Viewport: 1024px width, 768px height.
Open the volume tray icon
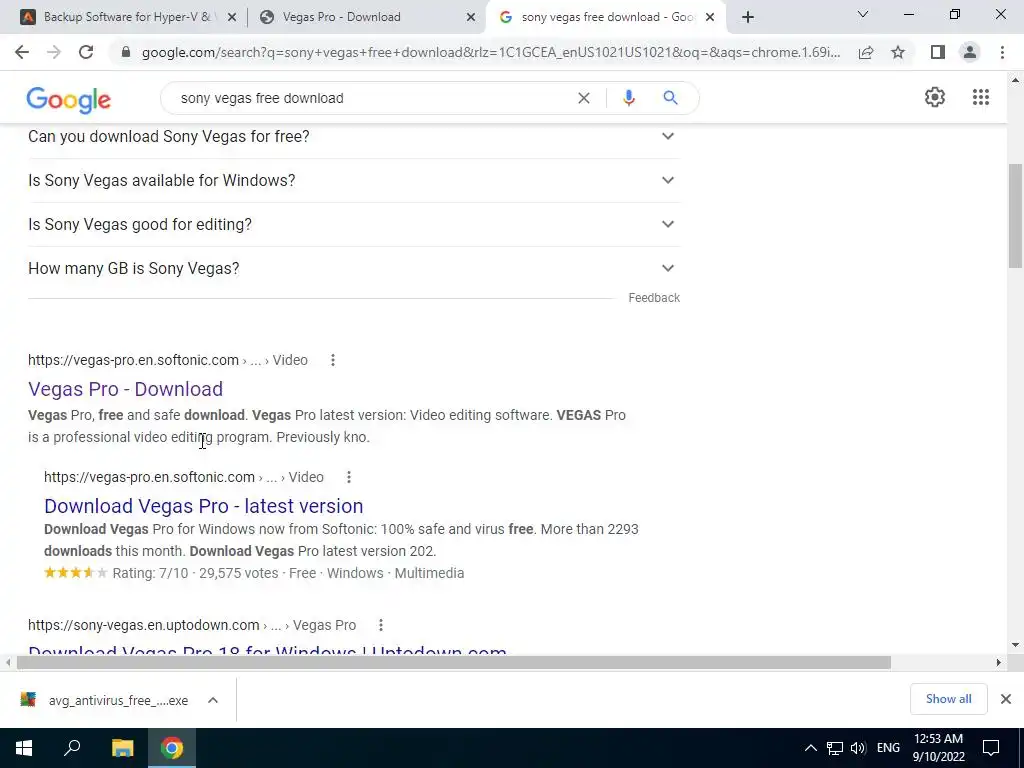coord(858,748)
